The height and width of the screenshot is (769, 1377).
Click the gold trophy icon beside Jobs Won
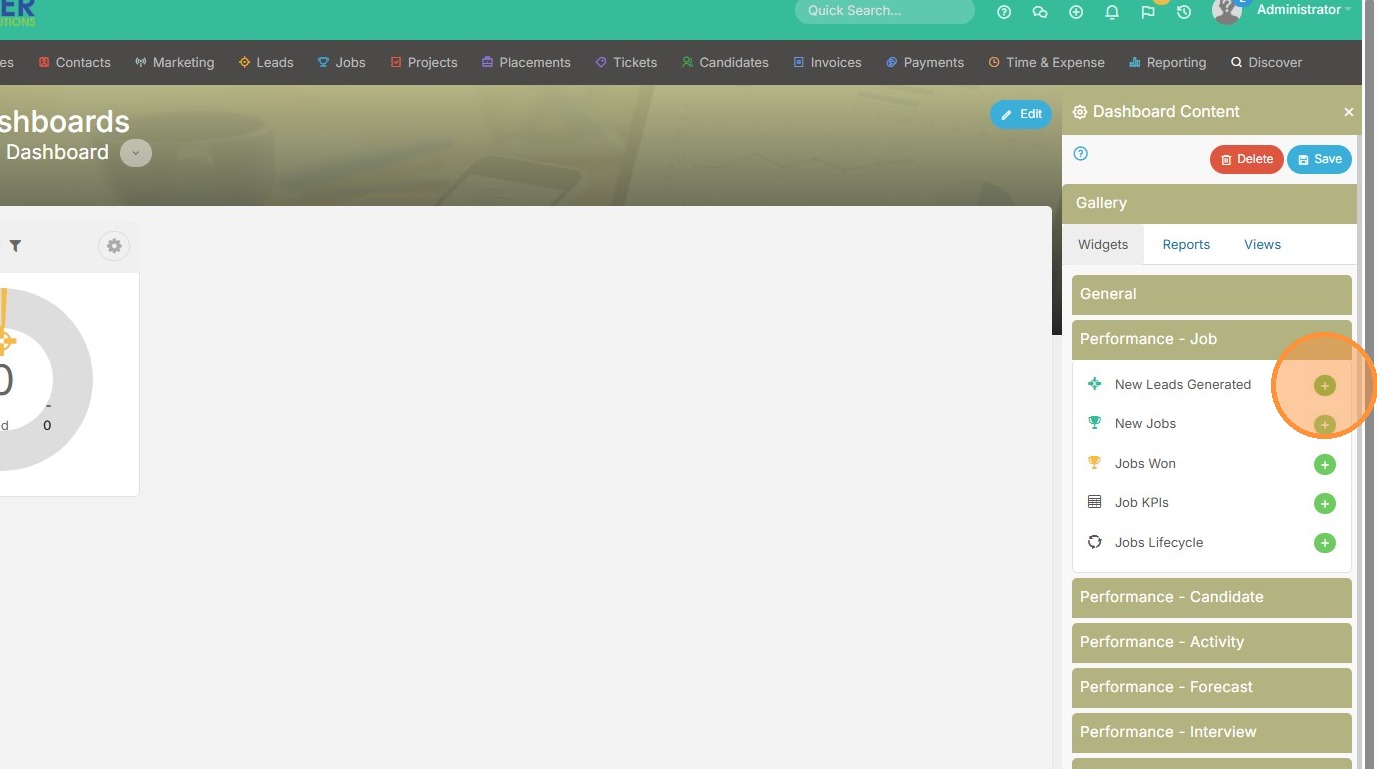pos(1094,463)
